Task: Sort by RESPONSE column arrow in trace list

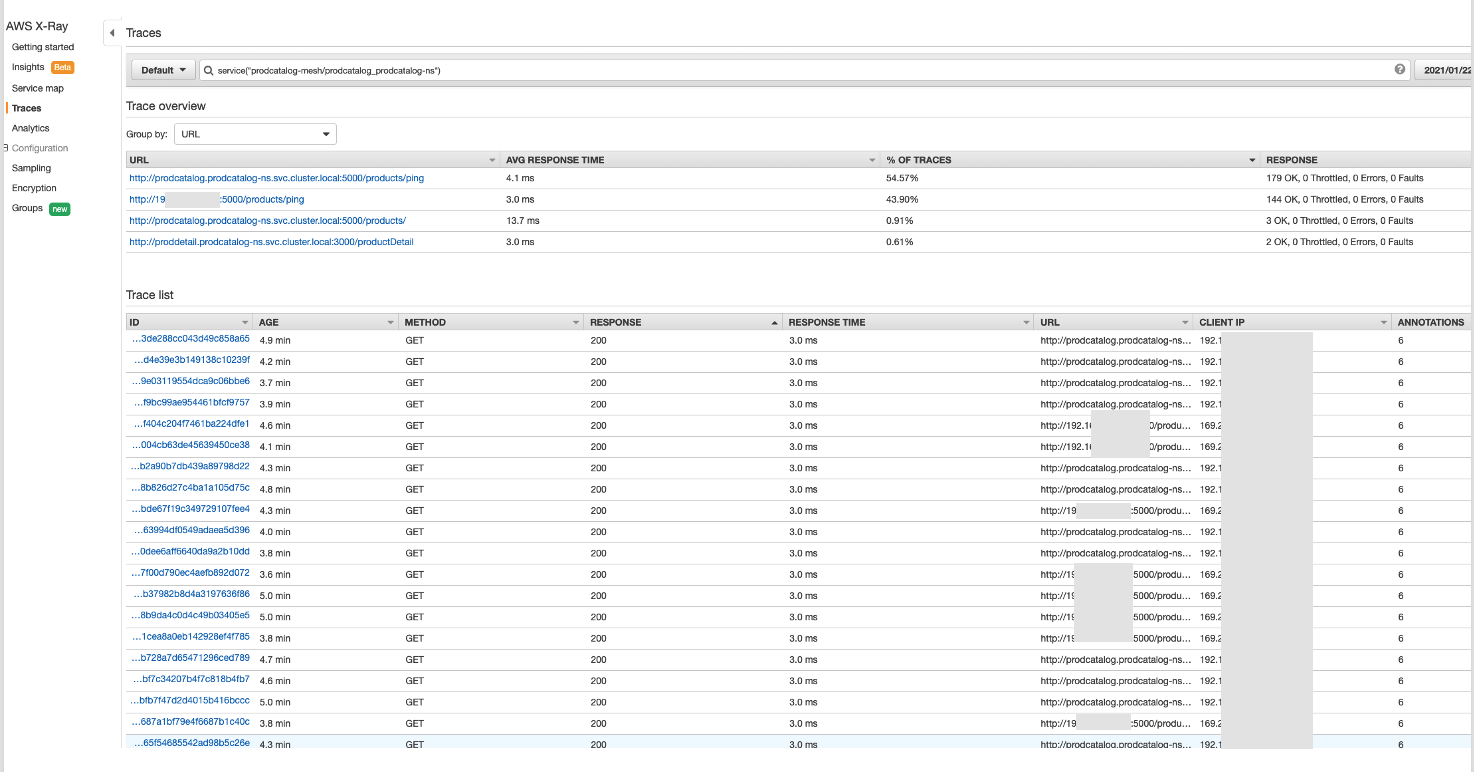Action: point(775,322)
